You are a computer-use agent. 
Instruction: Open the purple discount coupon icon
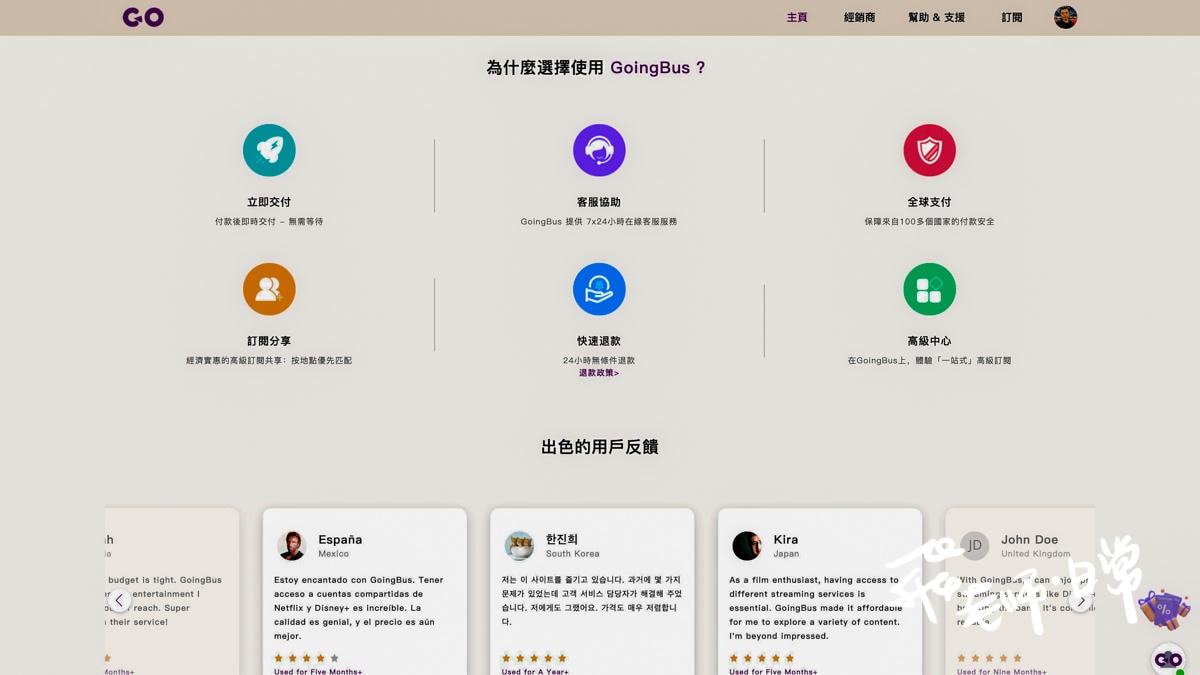click(x=1164, y=609)
